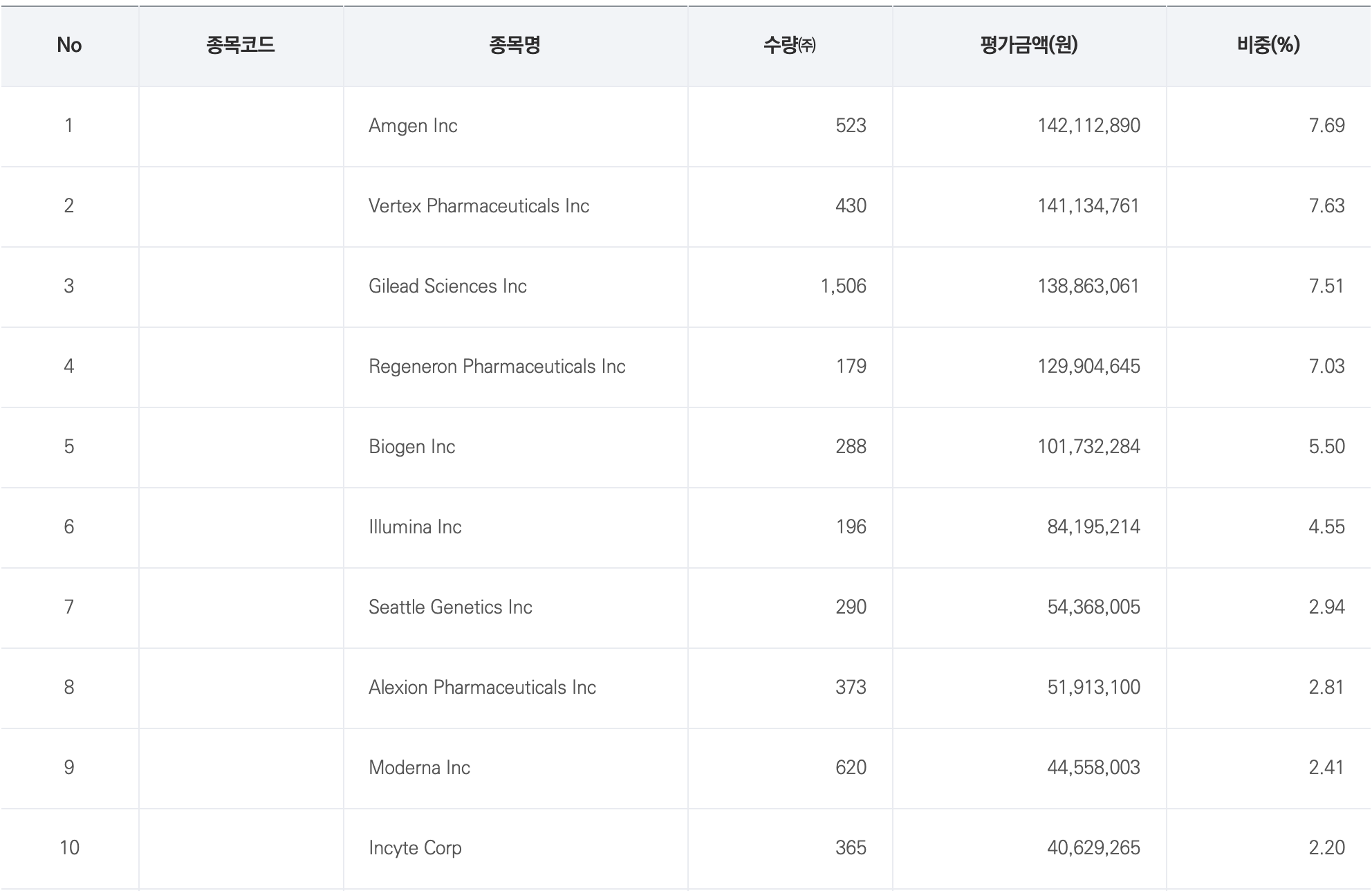The image size is (1372, 891).
Task: Select Illumina Inc stock name
Action: [x=415, y=527]
